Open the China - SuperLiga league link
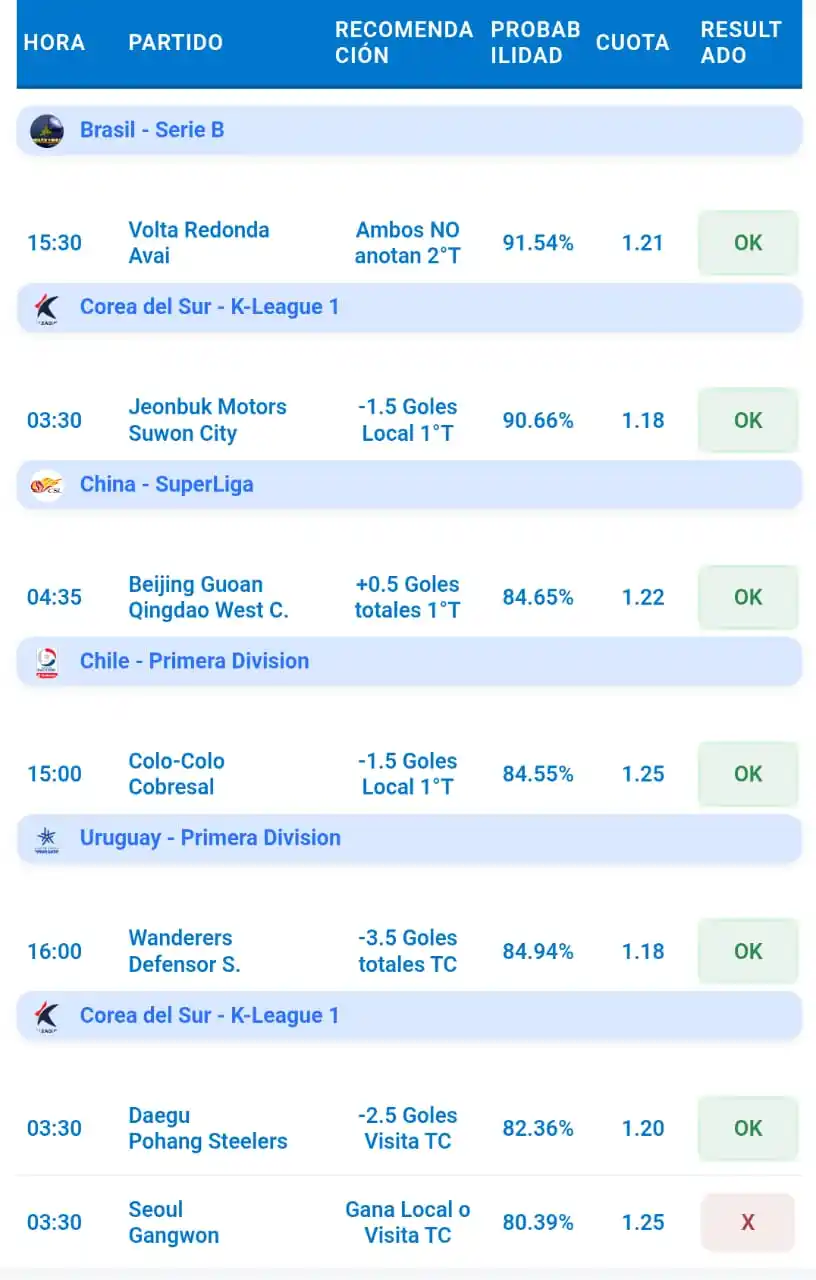The width and height of the screenshot is (816, 1280). 167,485
